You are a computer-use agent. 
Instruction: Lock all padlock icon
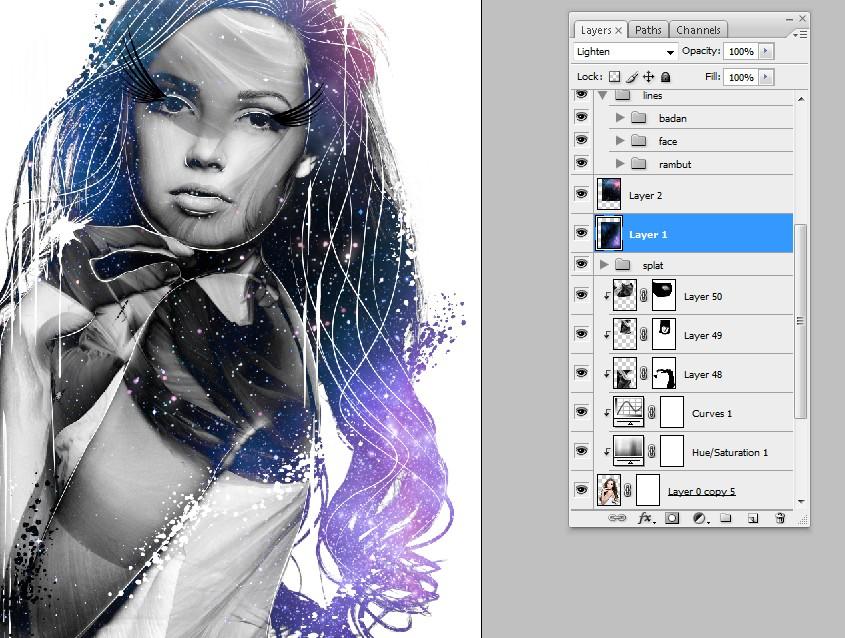tap(666, 77)
